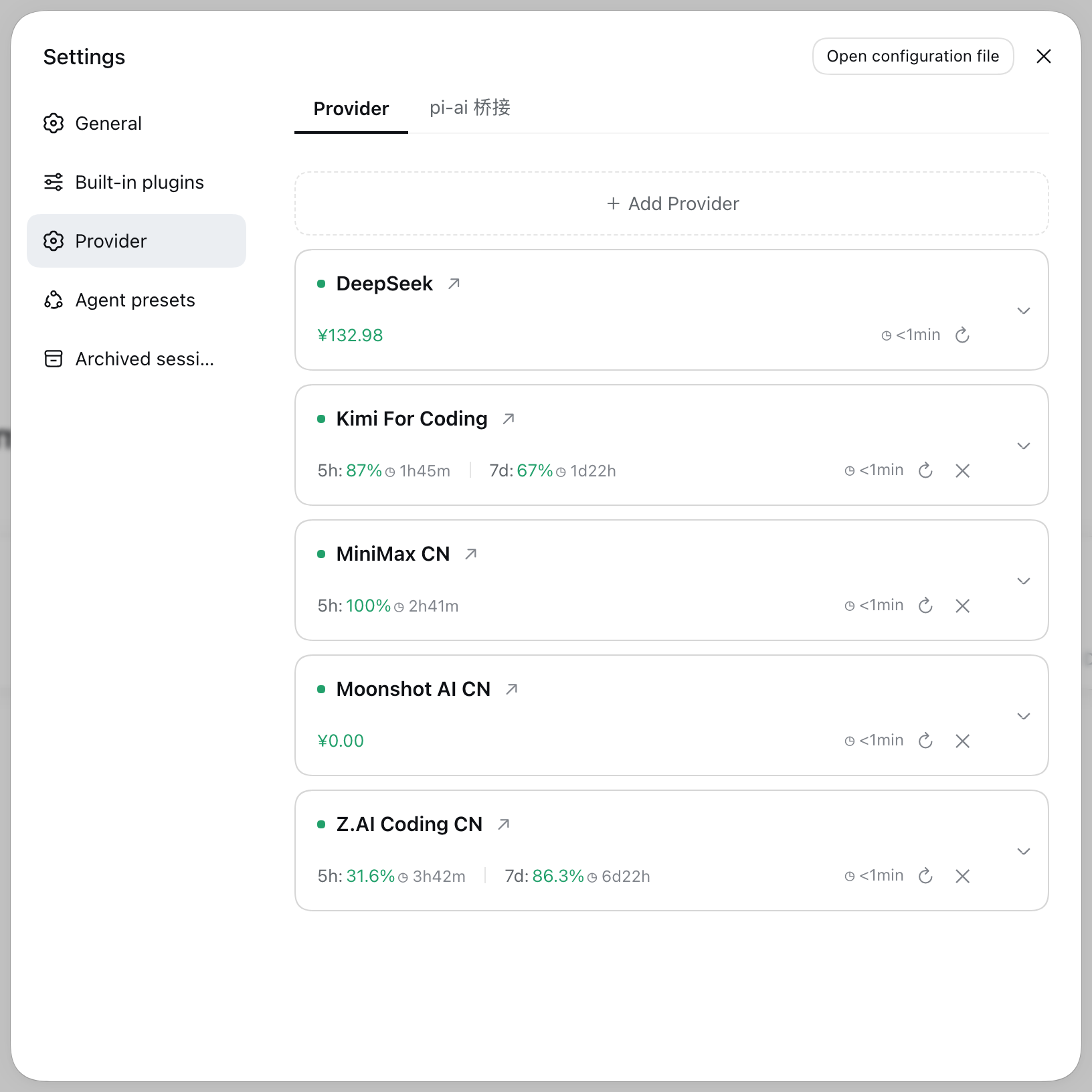The width and height of the screenshot is (1092, 1092).
Task: Expand the Kimi For Coding card
Action: pos(1023,446)
